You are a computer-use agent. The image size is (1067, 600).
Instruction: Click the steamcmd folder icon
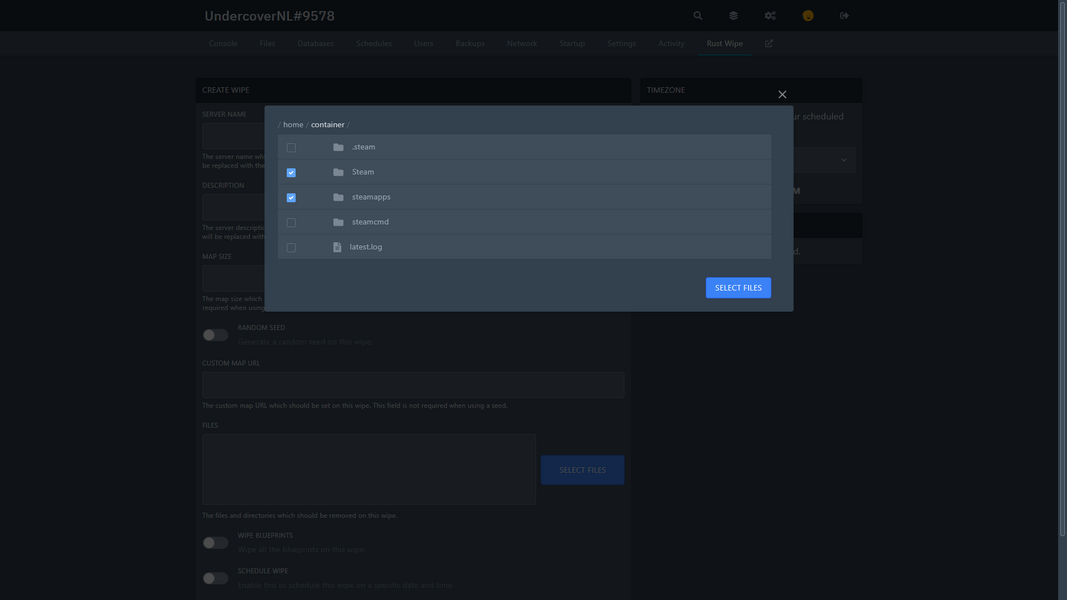(338, 222)
